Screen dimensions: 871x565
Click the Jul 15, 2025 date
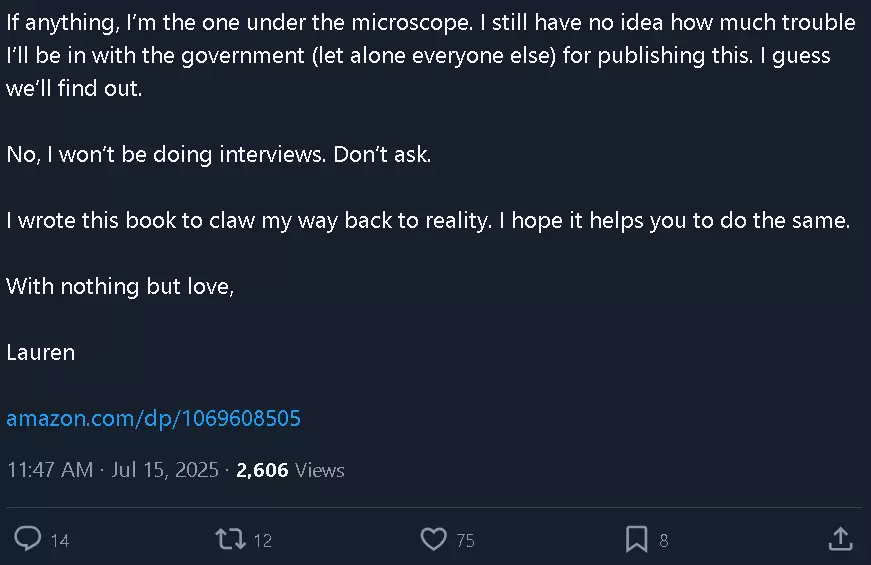(165, 470)
